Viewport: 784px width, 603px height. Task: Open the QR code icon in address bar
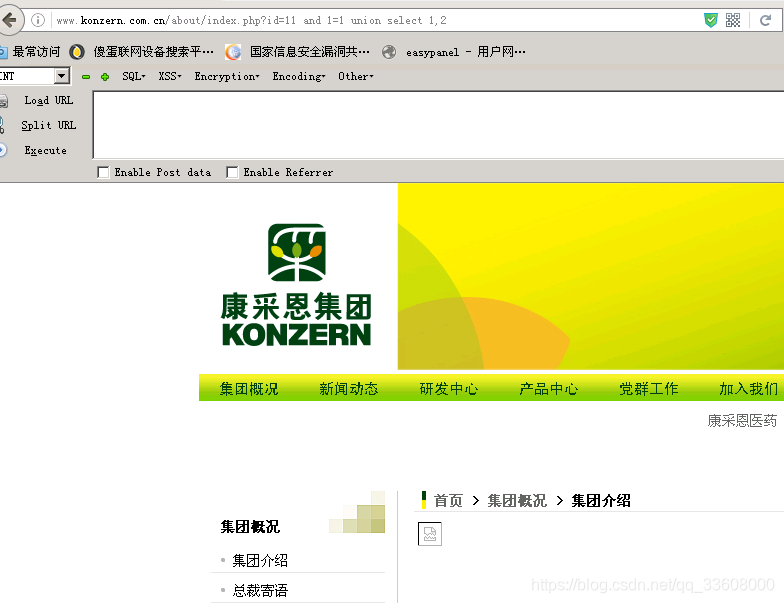(733, 20)
